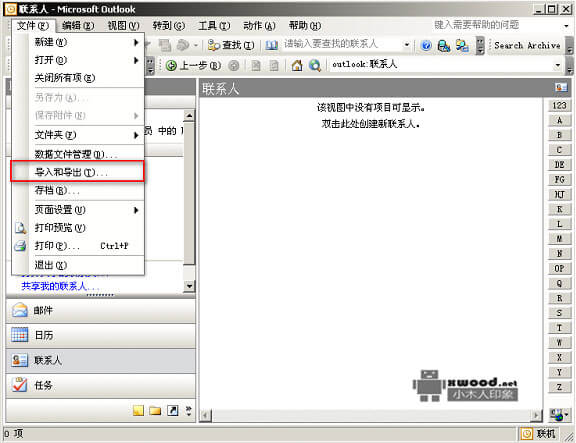Click the computer-with-printer toolbar icon

click(444, 46)
